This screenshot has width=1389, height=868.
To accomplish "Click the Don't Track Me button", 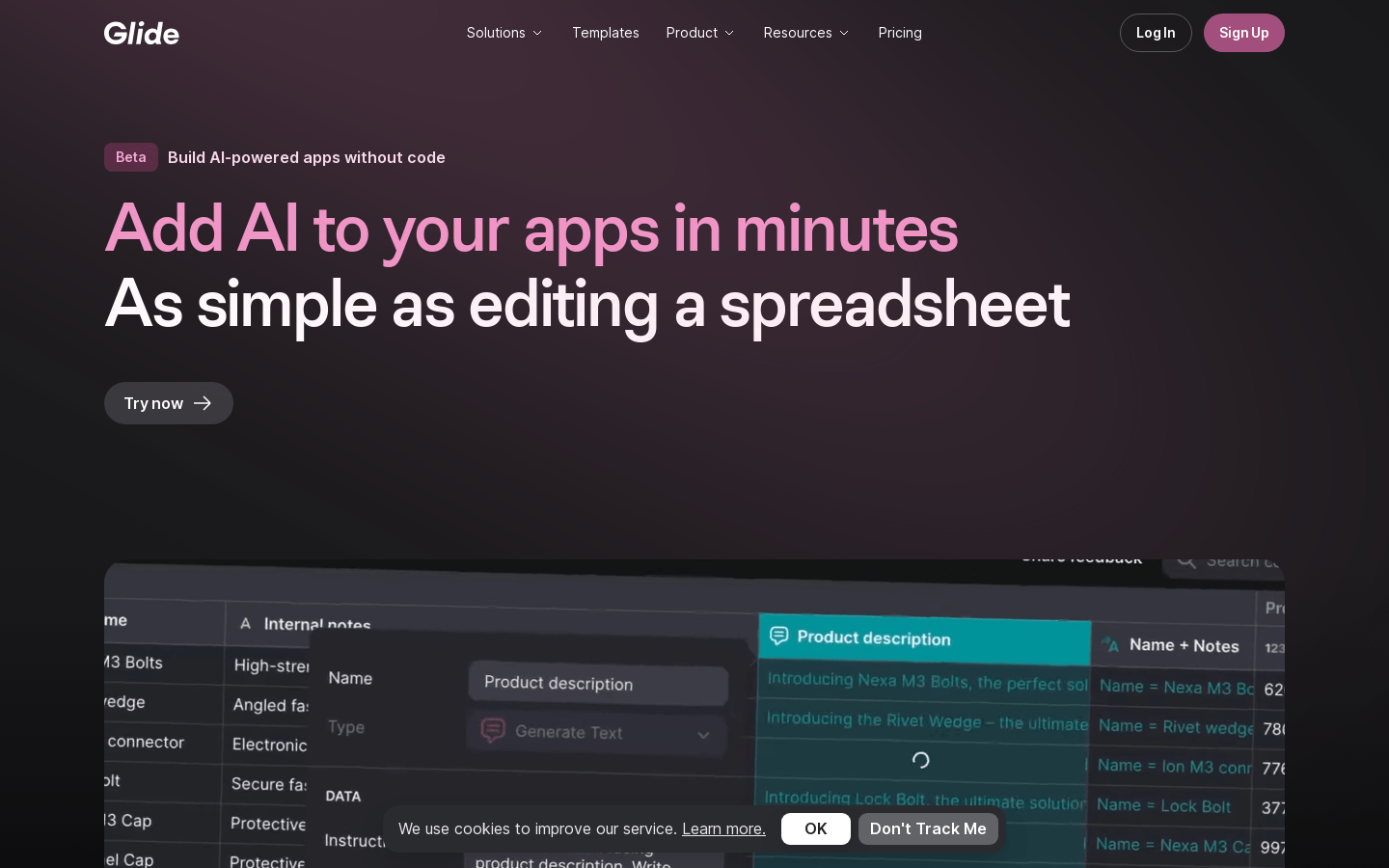I will 928,828.
